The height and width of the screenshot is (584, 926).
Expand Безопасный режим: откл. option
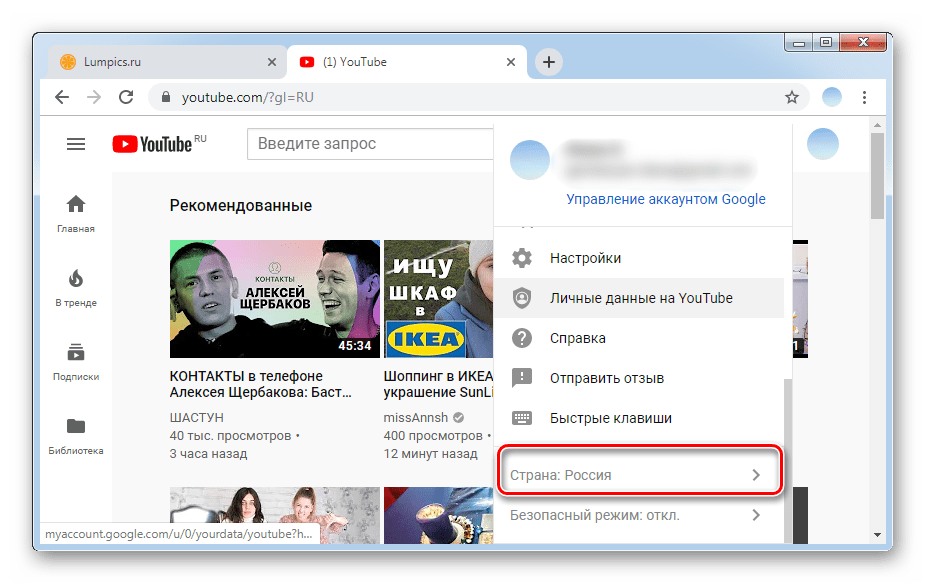[639, 516]
